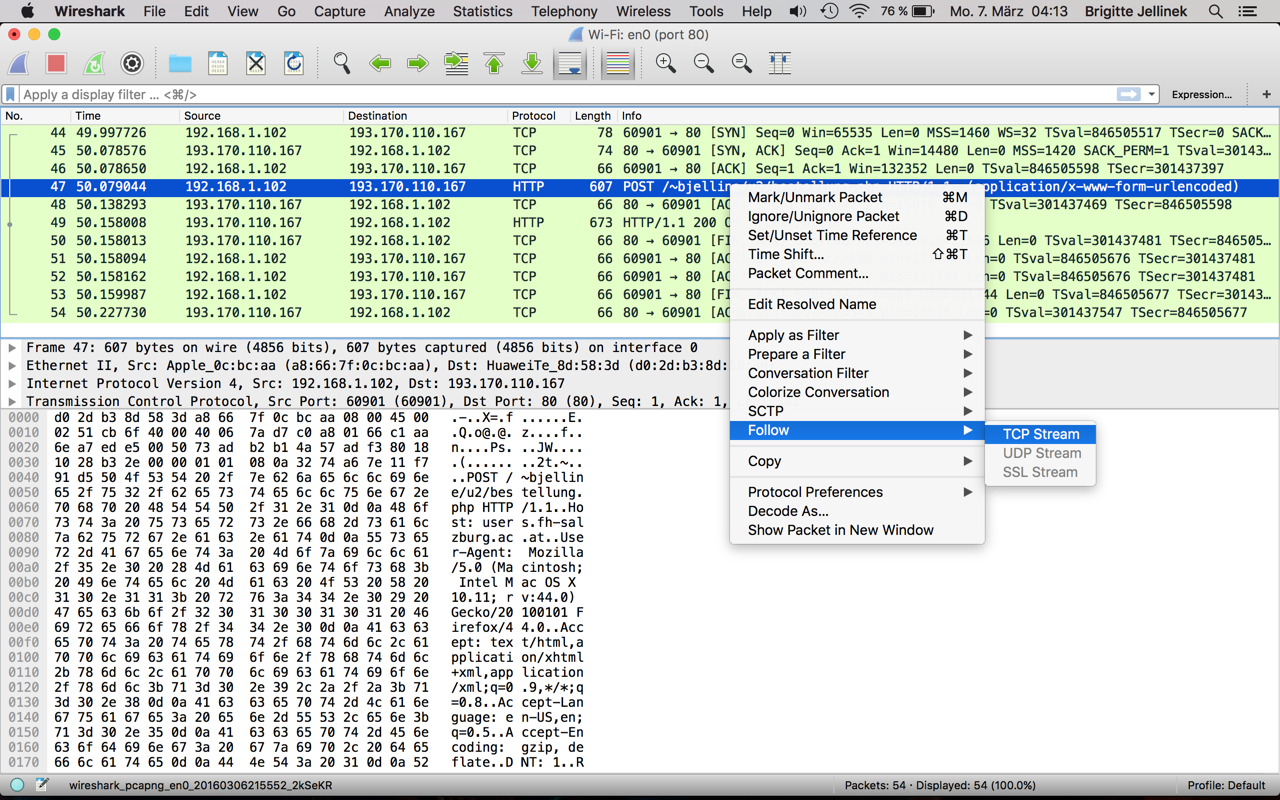Save this capture file
Screen dimensions: 1280x800
pyautogui.click(x=218, y=63)
